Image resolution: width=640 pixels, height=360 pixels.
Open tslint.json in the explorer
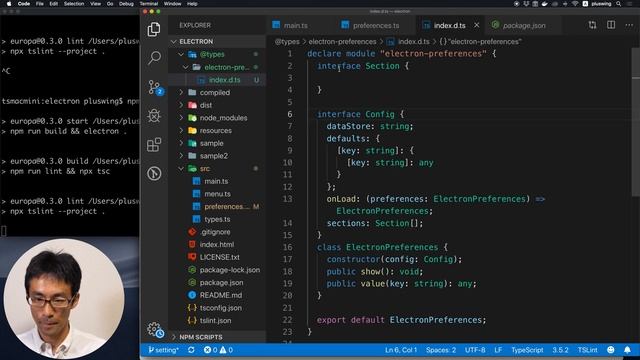pos(217,320)
